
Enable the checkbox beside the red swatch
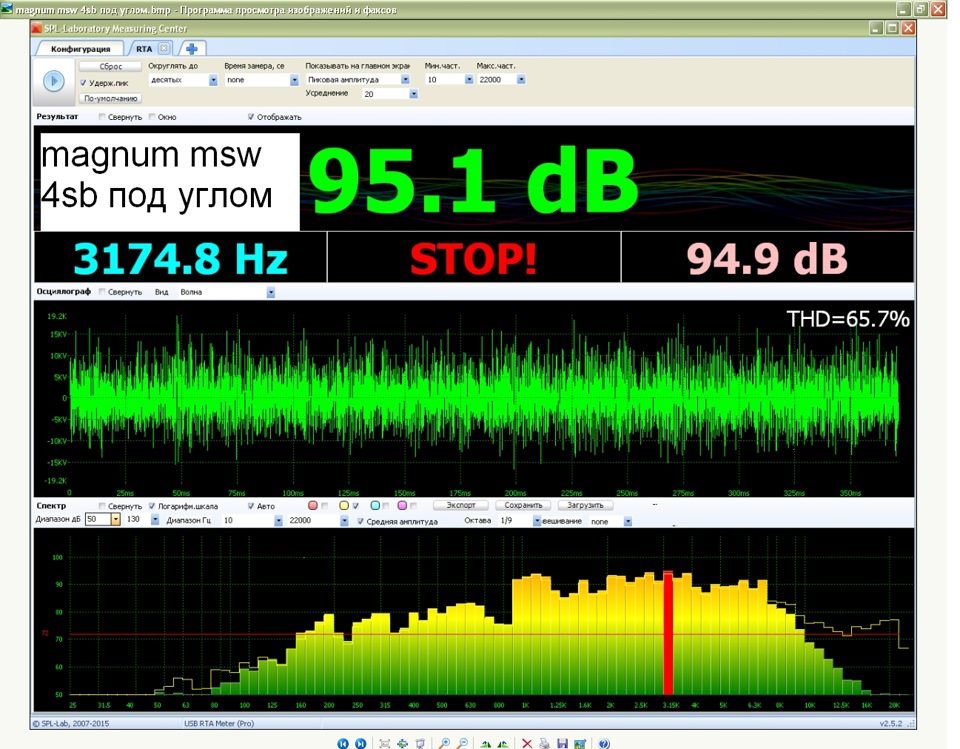(324, 506)
